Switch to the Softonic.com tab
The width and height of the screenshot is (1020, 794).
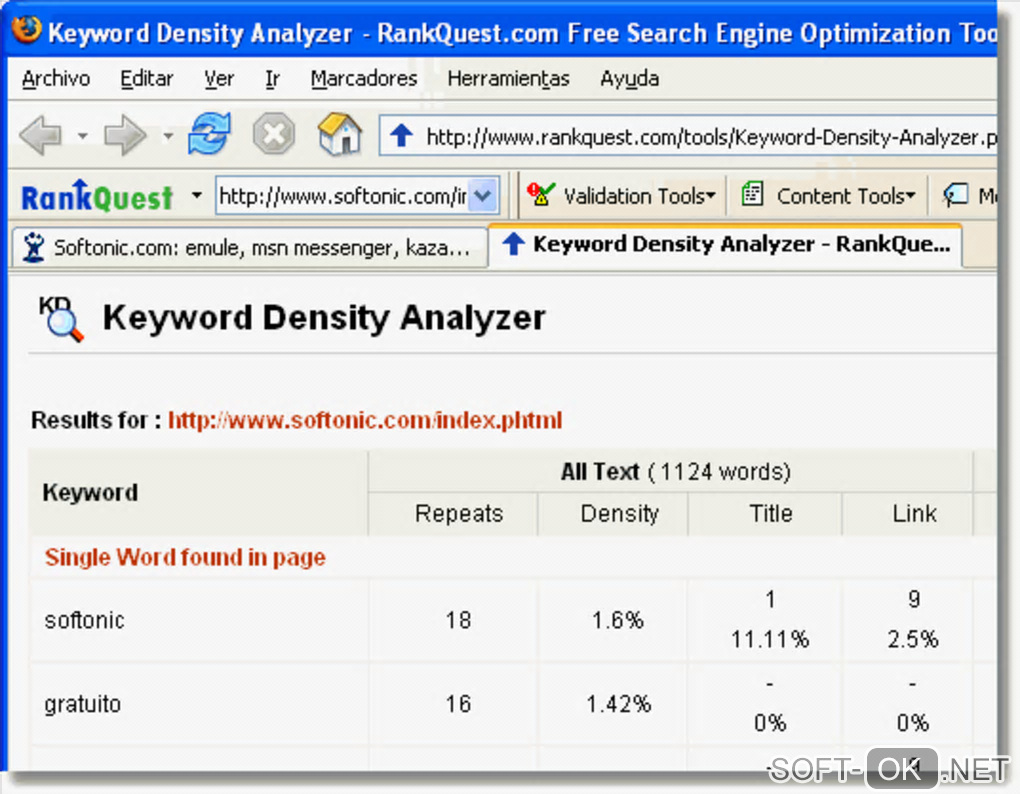coord(249,247)
